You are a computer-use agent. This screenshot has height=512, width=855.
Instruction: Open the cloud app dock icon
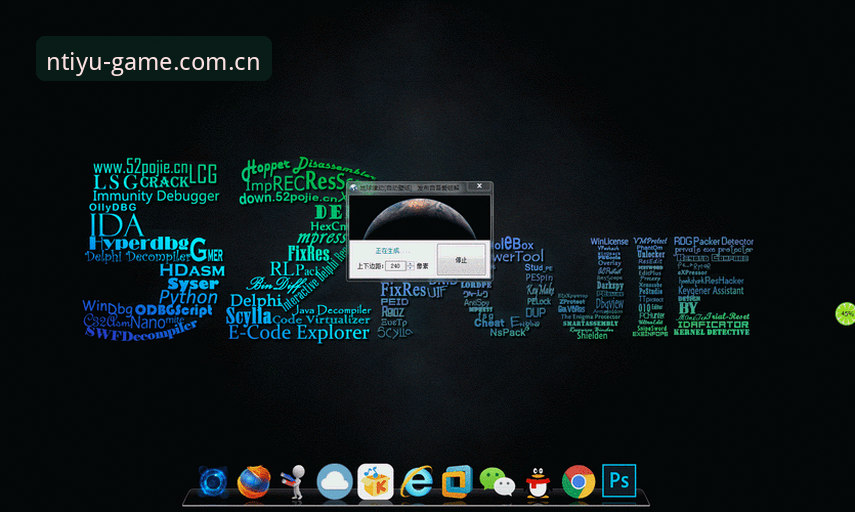[334, 481]
